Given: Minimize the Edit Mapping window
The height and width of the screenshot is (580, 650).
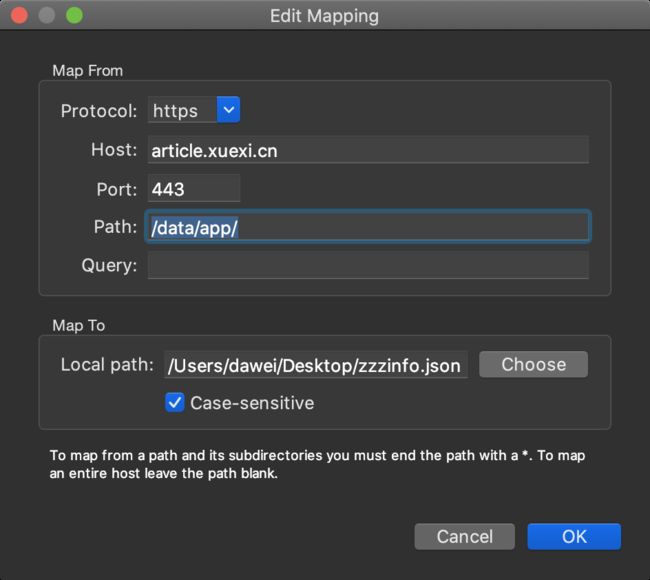Looking at the screenshot, I should tap(47, 15).
